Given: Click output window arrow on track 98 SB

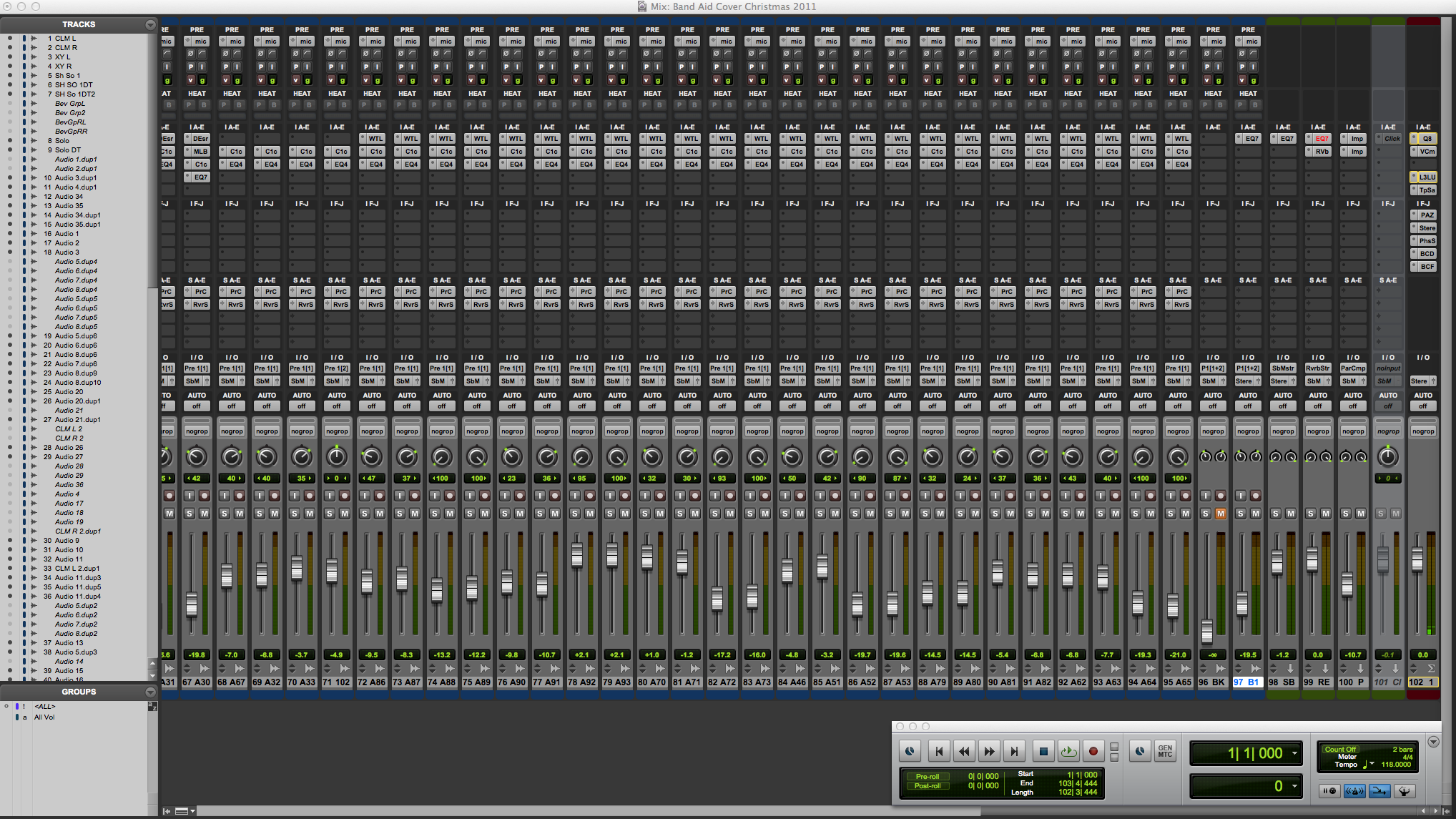Looking at the screenshot, I should [1291, 668].
